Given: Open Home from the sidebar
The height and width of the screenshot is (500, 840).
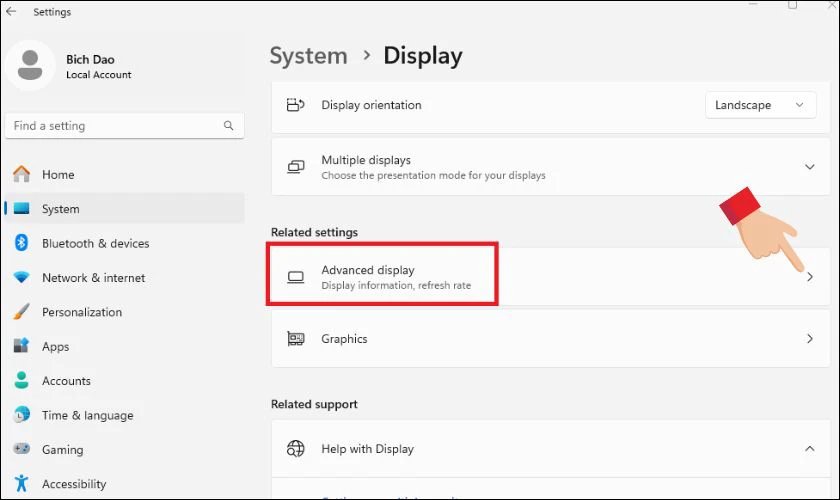Looking at the screenshot, I should click(57, 174).
